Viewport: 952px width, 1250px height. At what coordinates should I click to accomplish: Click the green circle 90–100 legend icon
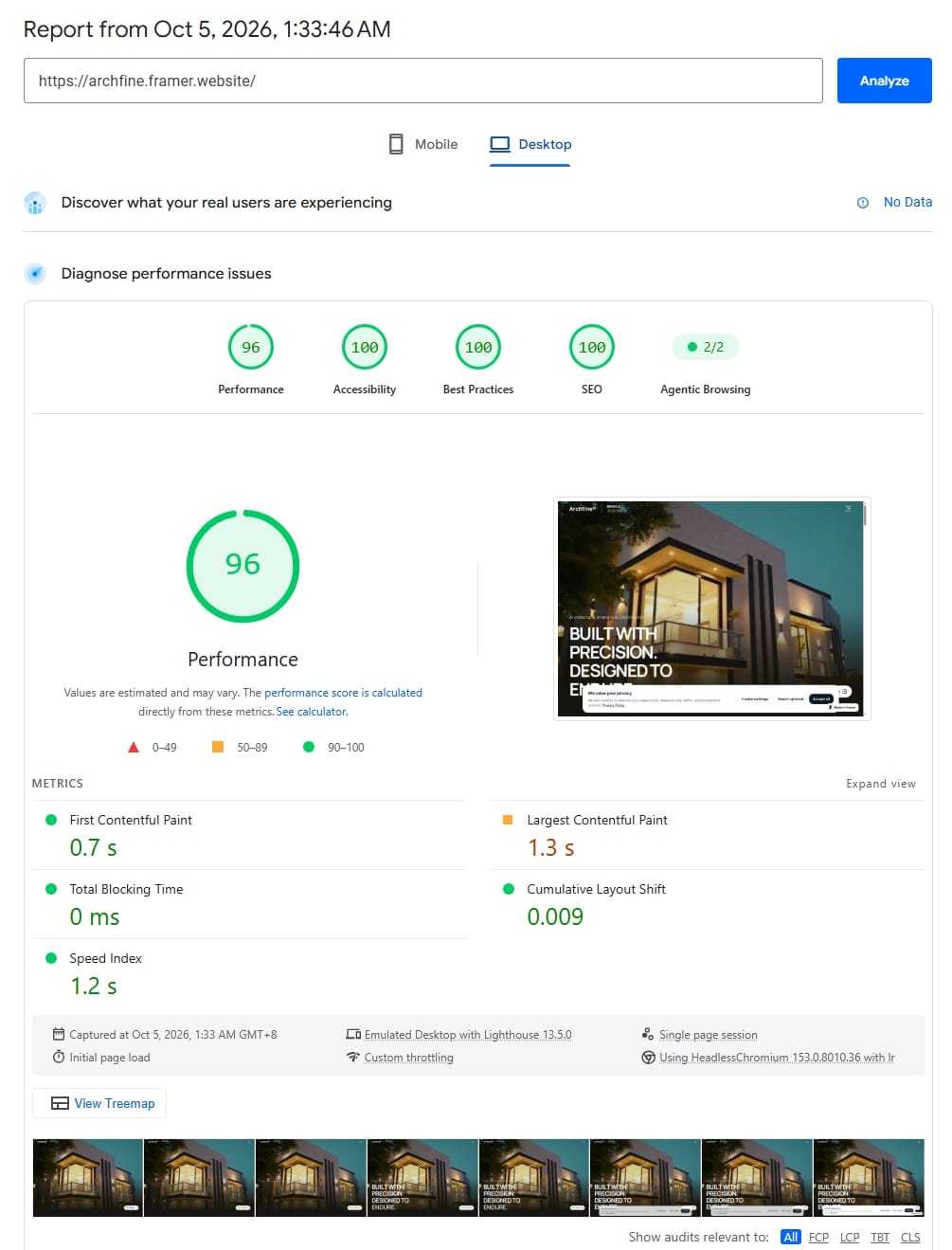309,747
